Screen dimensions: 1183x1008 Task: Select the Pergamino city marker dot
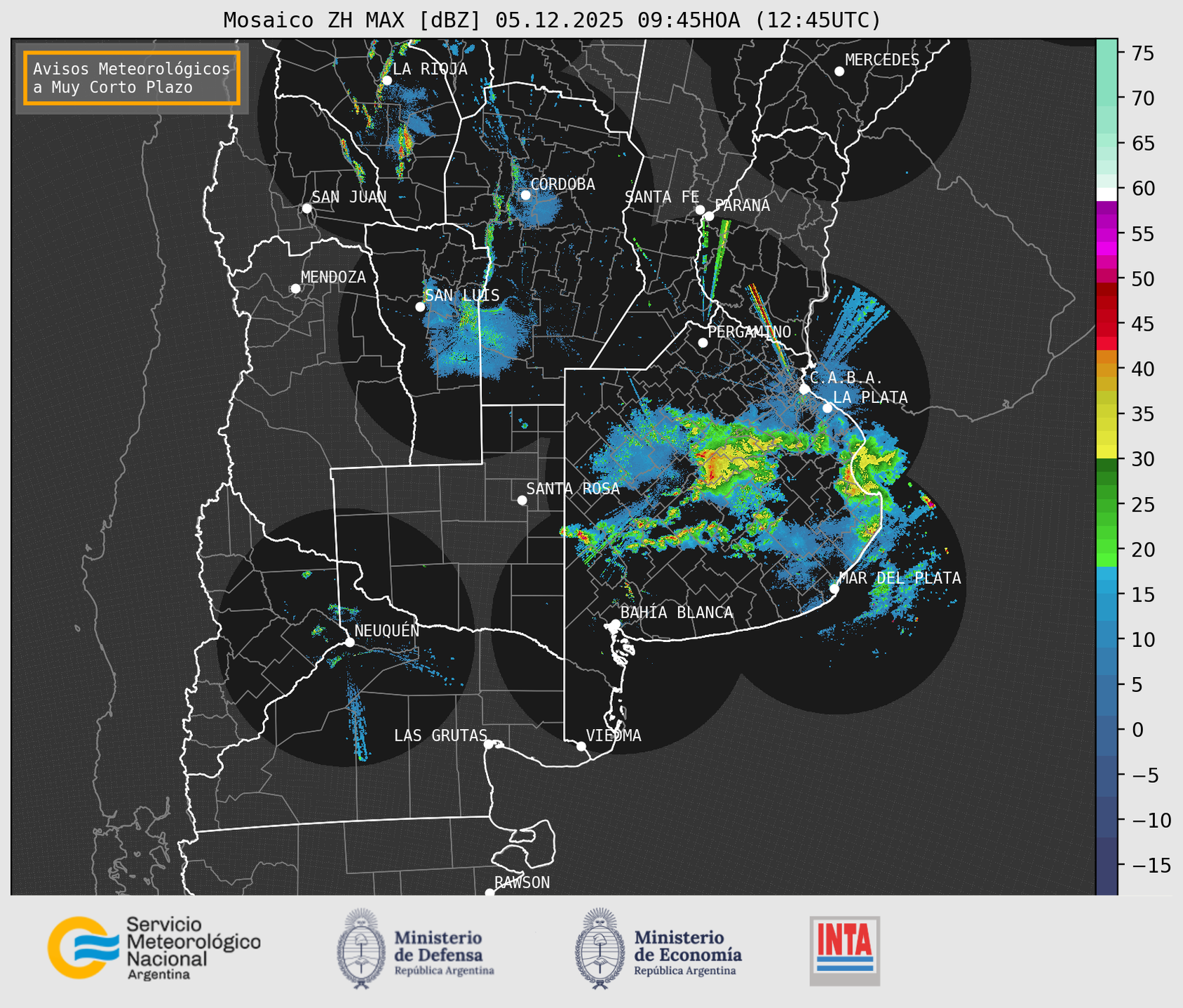click(x=703, y=343)
